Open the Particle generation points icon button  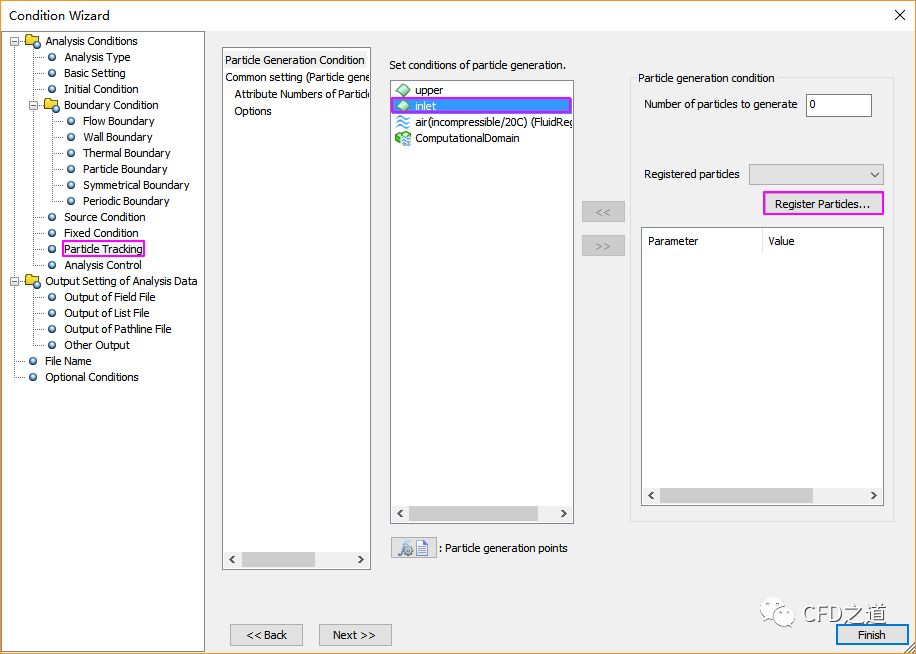pyautogui.click(x=414, y=548)
